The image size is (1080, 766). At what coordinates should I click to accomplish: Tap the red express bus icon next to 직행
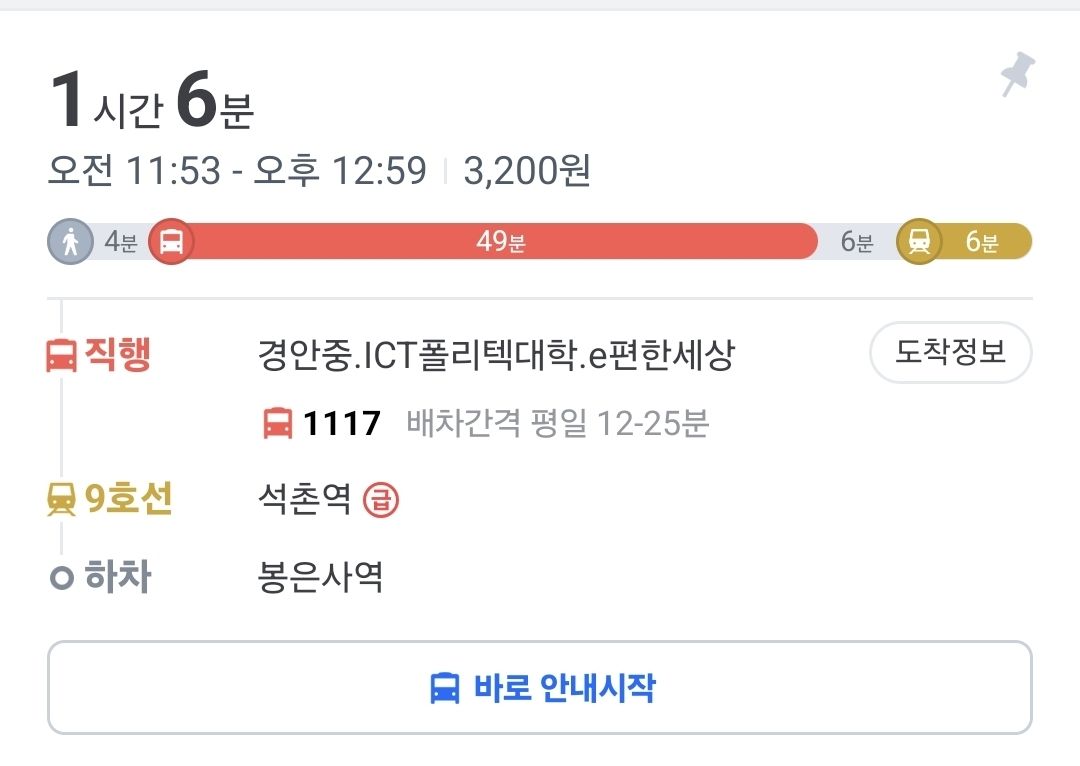(x=63, y=353)
